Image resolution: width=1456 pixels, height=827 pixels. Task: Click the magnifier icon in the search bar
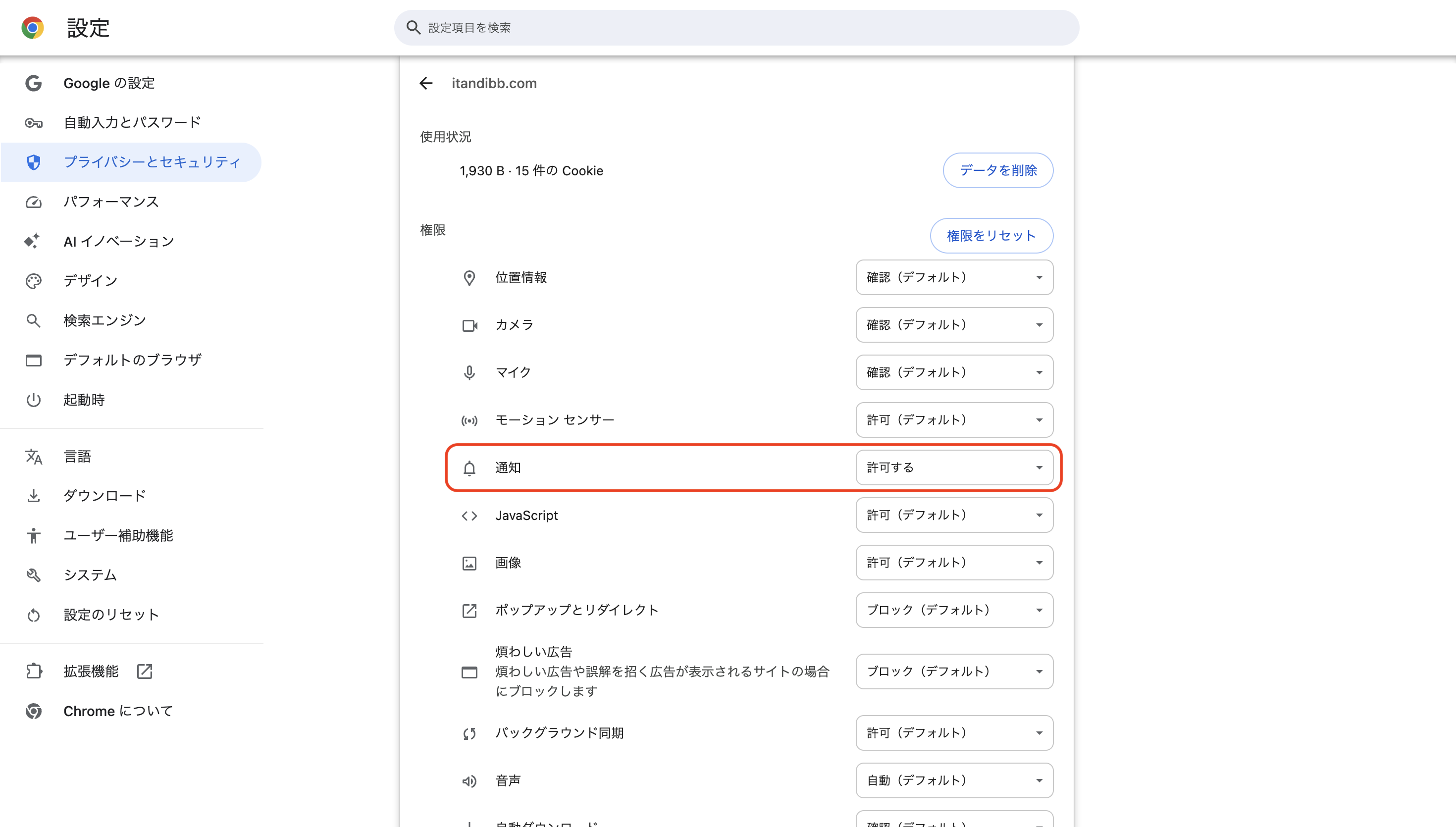[414, 27]
